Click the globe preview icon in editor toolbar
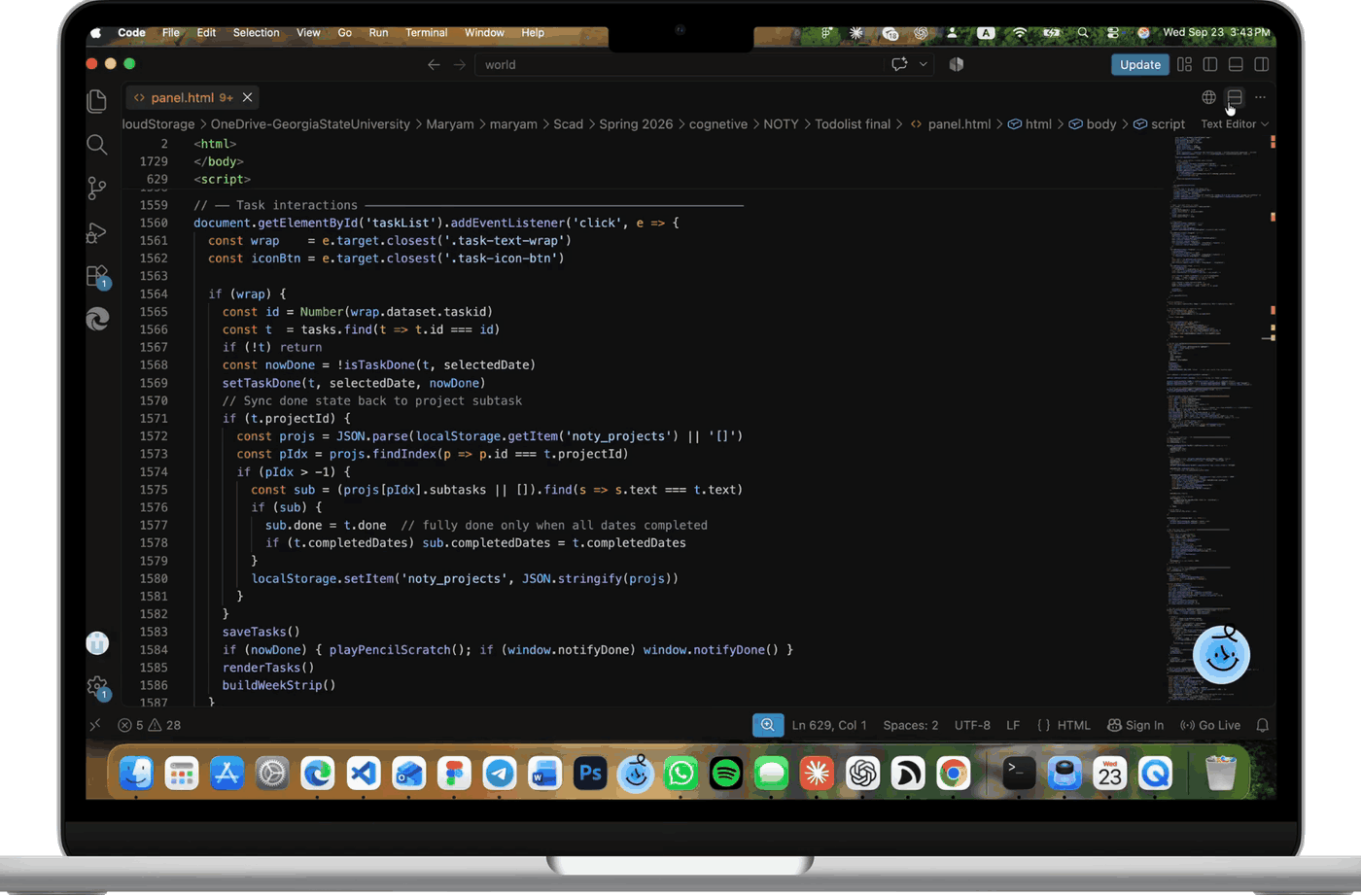 click(x=1208, y=97)
